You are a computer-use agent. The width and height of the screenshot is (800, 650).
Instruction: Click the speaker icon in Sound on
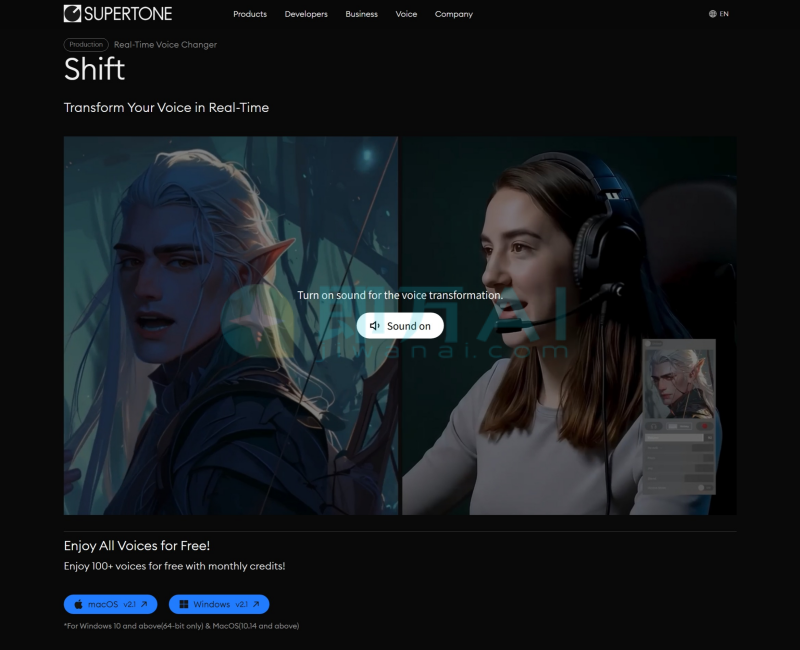375,326
